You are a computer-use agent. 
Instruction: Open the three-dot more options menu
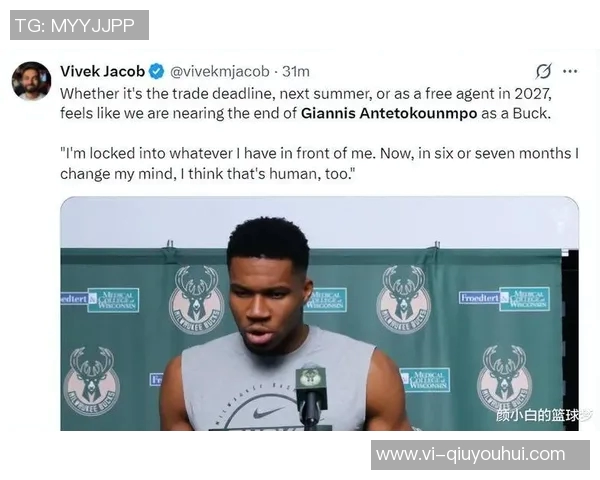[x=570, y=71]
